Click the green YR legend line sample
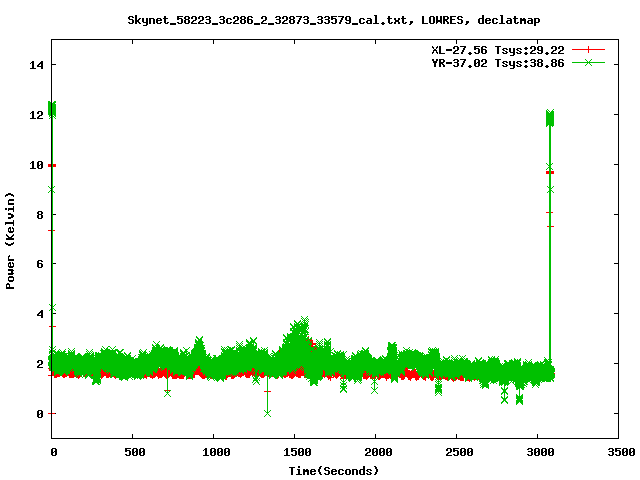 [588, 62]
